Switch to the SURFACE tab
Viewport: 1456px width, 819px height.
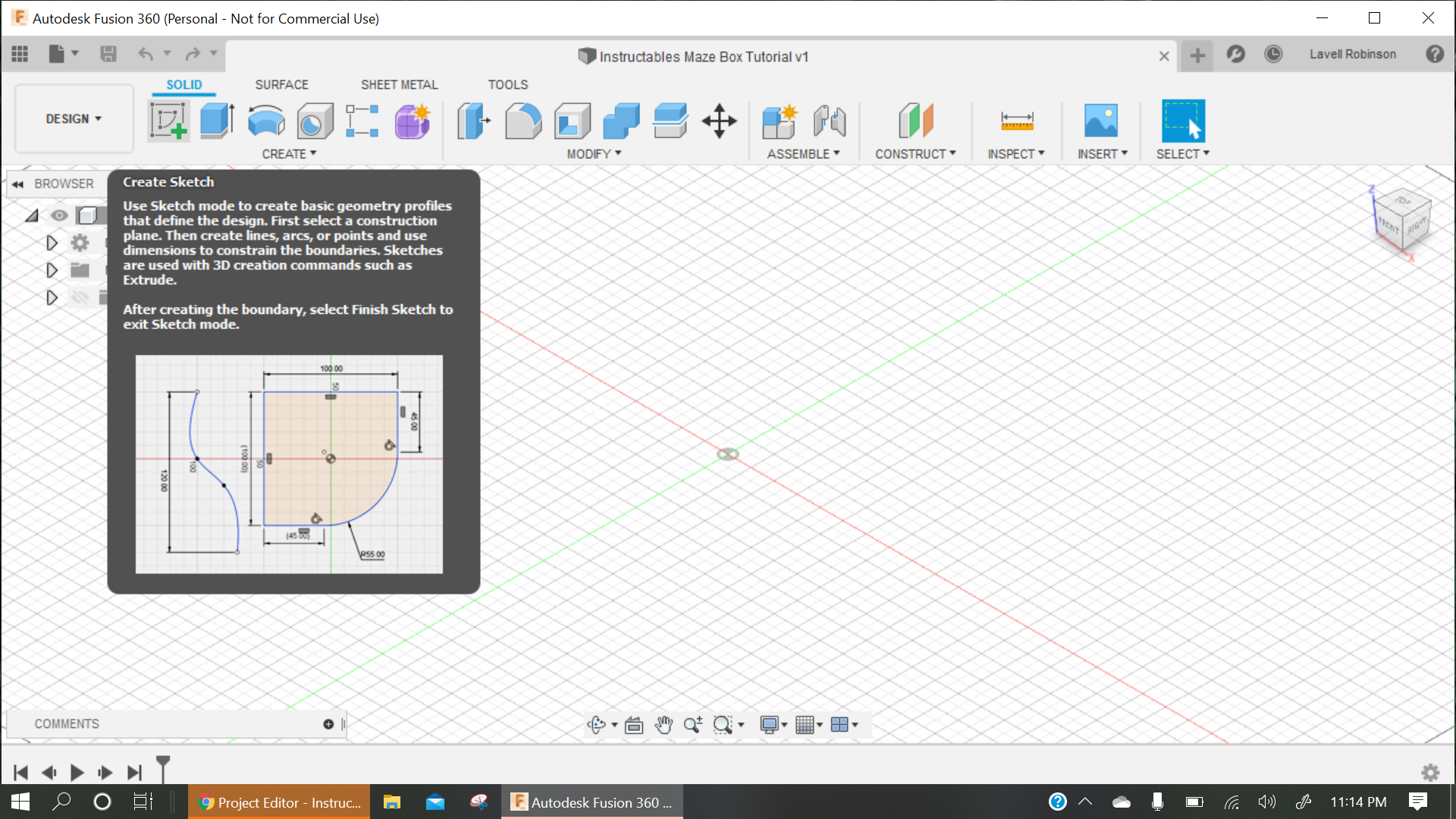tap(281, 85)
